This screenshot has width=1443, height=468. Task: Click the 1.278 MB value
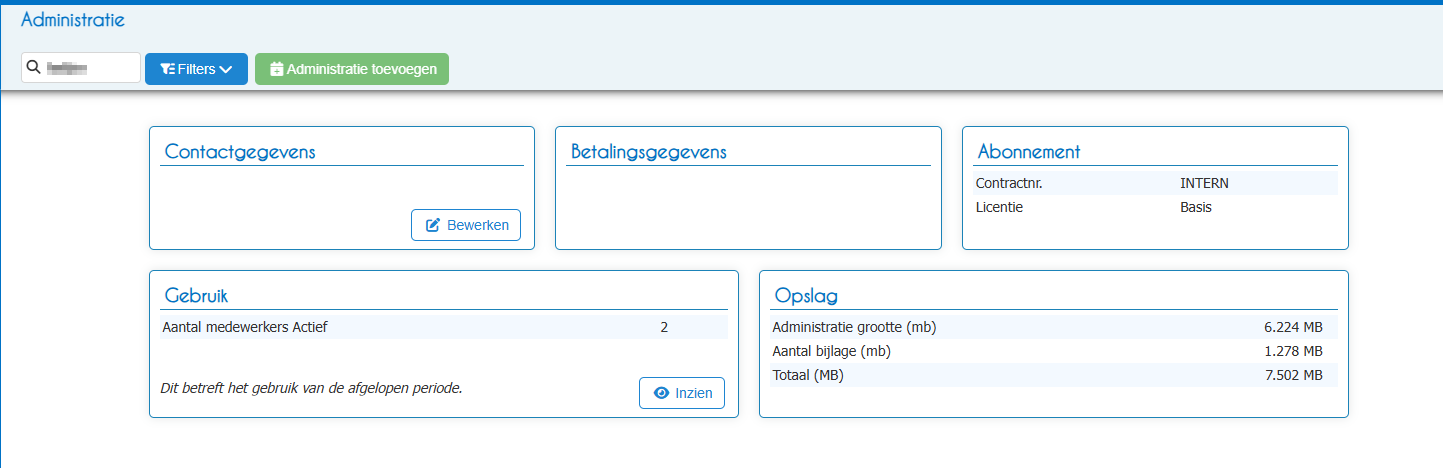1294,351
